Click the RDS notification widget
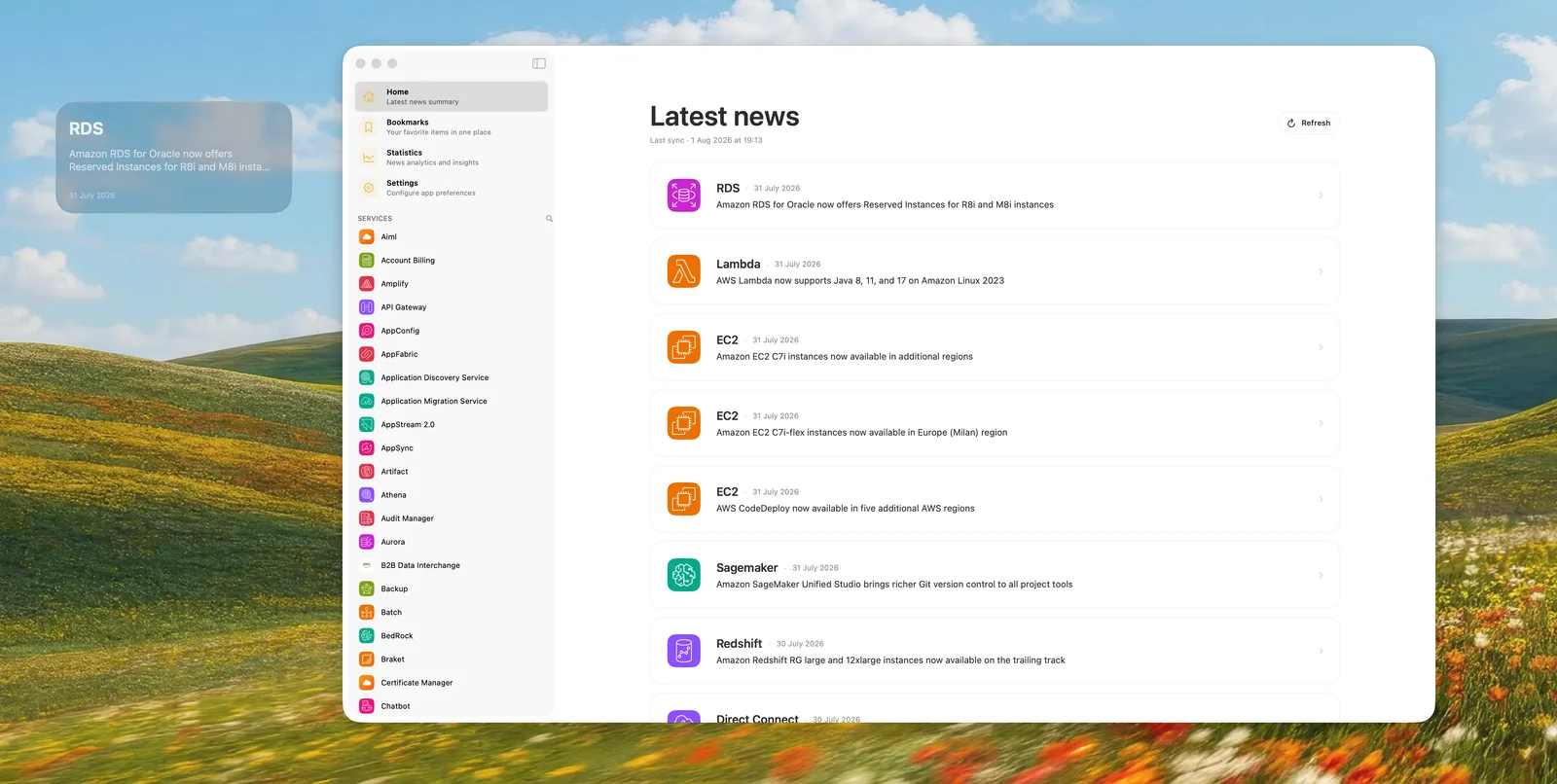Screen dimensions: 1557x784 [x=174, y=158]
